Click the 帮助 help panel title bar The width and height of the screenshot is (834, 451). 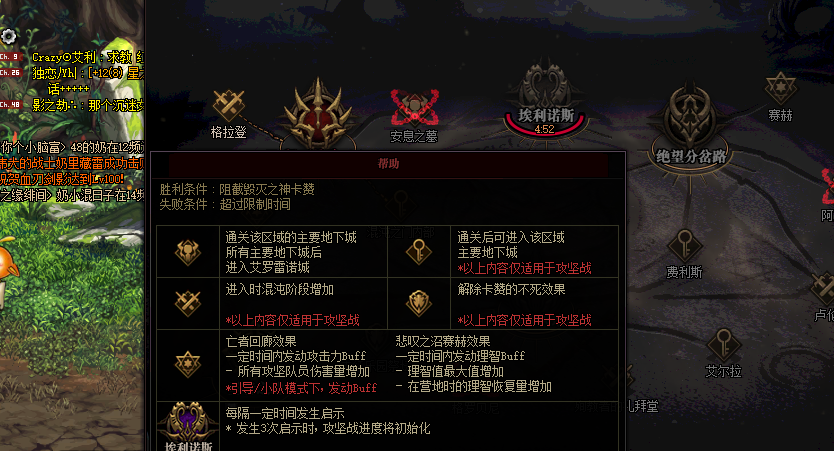click(x=388, y=164)
